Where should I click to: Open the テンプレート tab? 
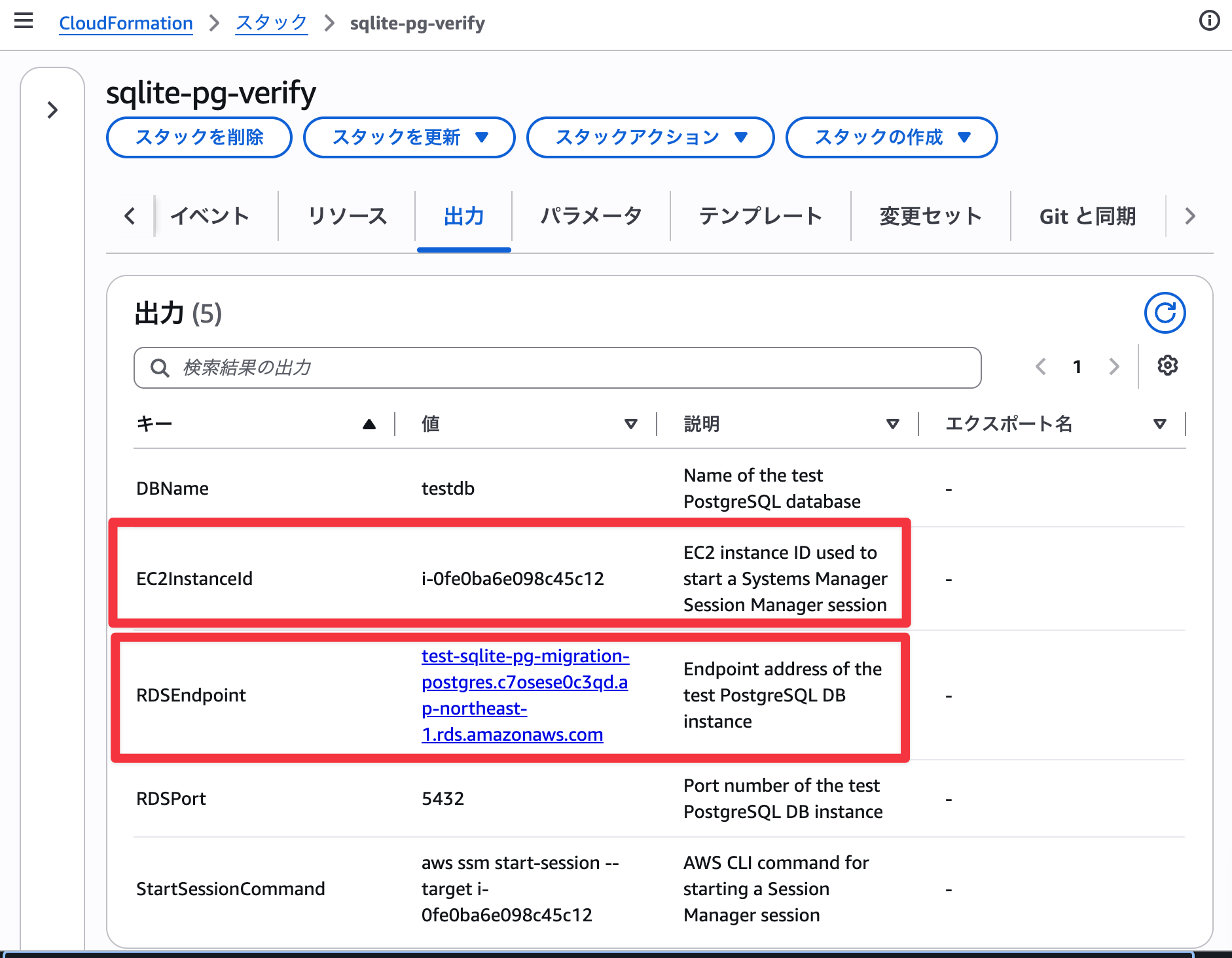click(x=760, y=216)
